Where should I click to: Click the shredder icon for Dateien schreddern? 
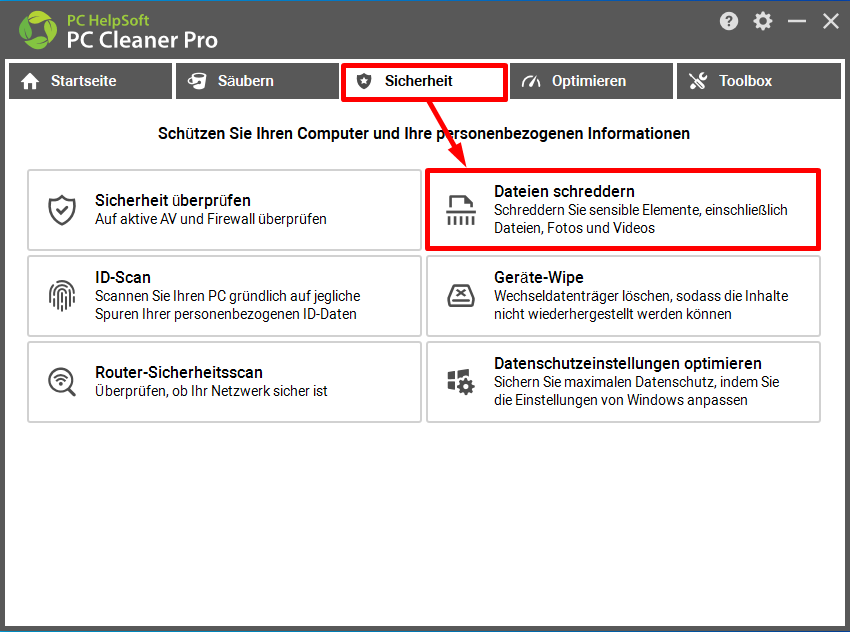461,210
